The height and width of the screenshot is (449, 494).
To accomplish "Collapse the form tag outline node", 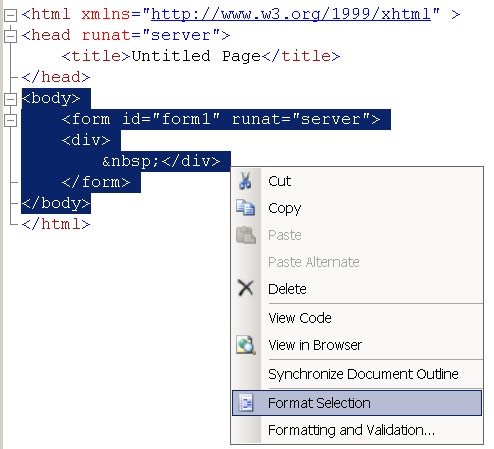I will (10, 120).
